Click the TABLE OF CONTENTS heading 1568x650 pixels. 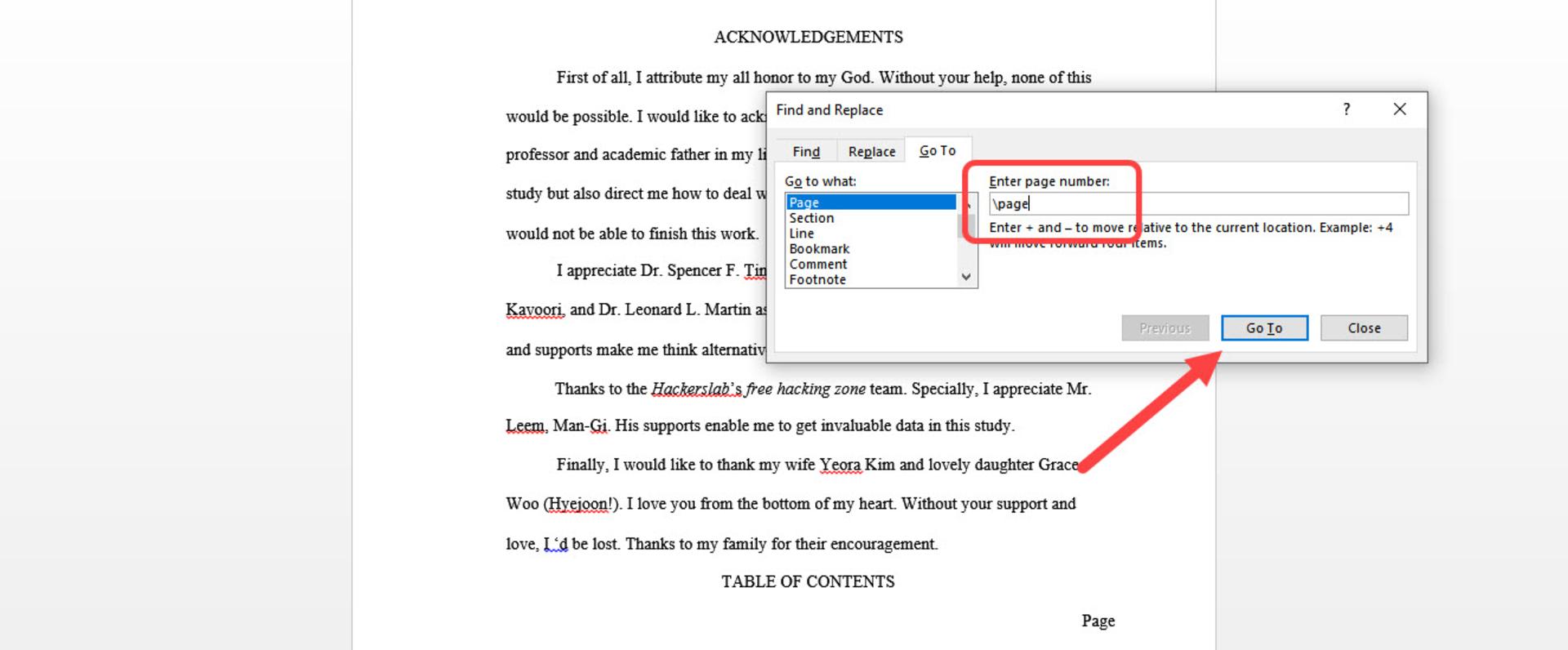[x=808, y=581]
